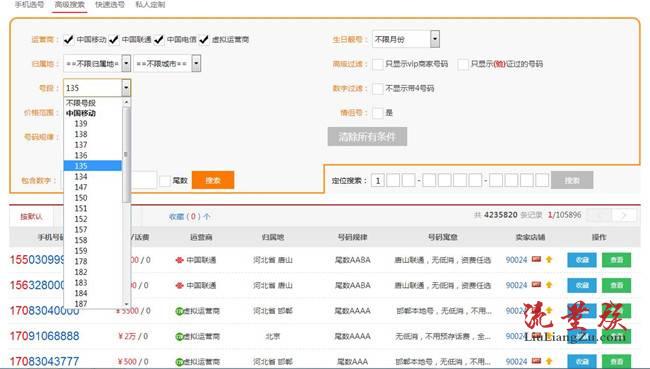Click blue 收藏 button in 156328 row
The height and width of the screenshot is (369, 650).
pos(582,285)
